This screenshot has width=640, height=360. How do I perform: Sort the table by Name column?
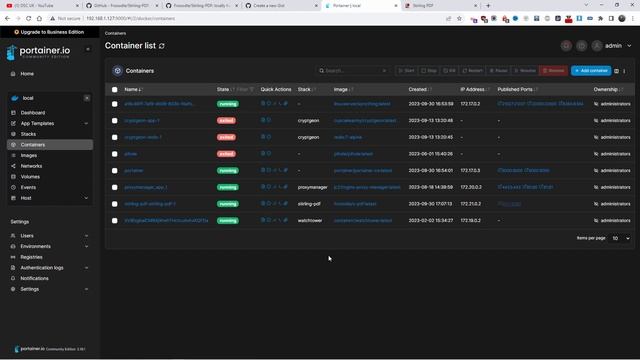133,89
